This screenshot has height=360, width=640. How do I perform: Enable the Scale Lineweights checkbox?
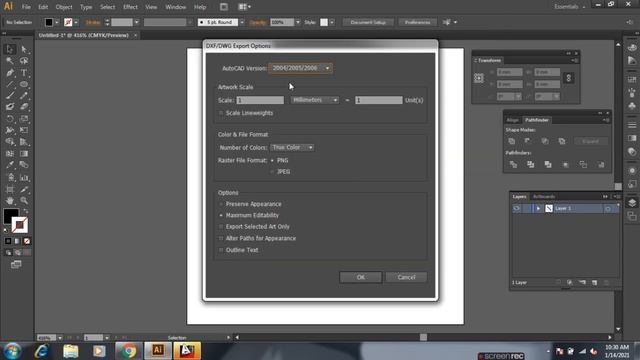[x=221, y=113]
